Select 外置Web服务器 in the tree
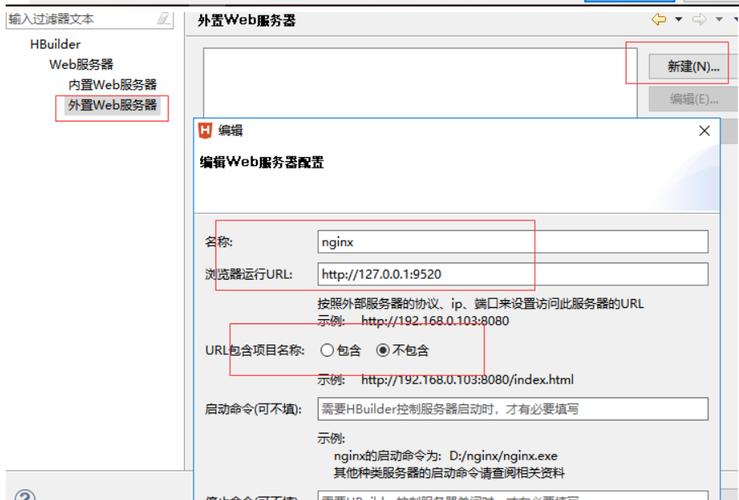This screenshot has width=739, height=500. (x=112, y=105)
